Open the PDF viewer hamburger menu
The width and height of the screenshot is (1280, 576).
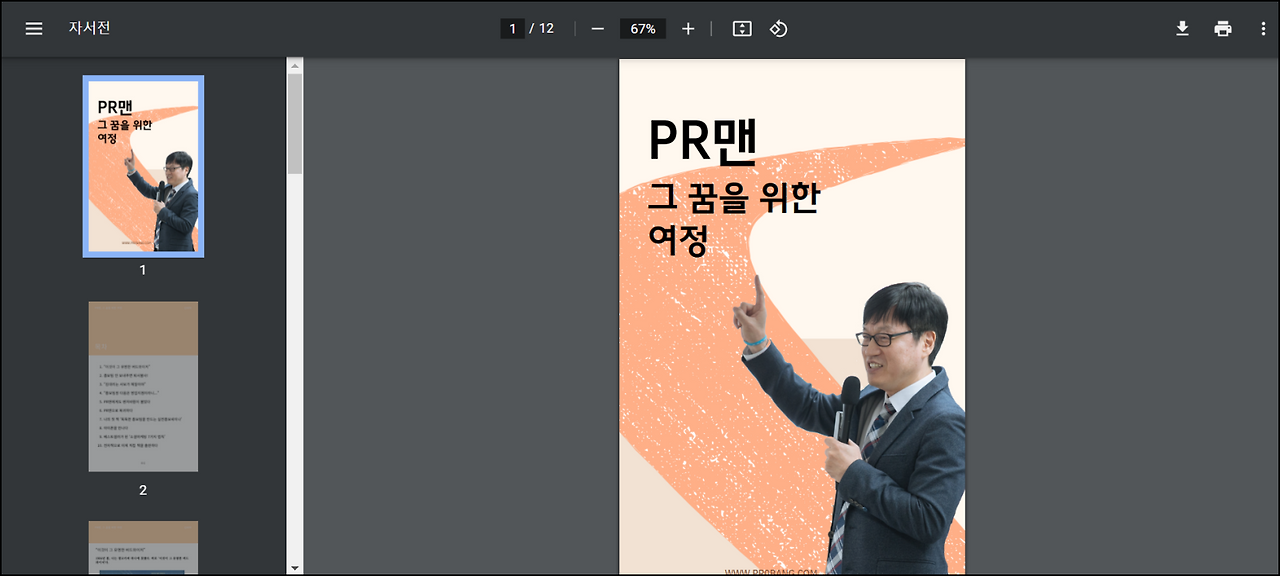[x=33, y=28]
